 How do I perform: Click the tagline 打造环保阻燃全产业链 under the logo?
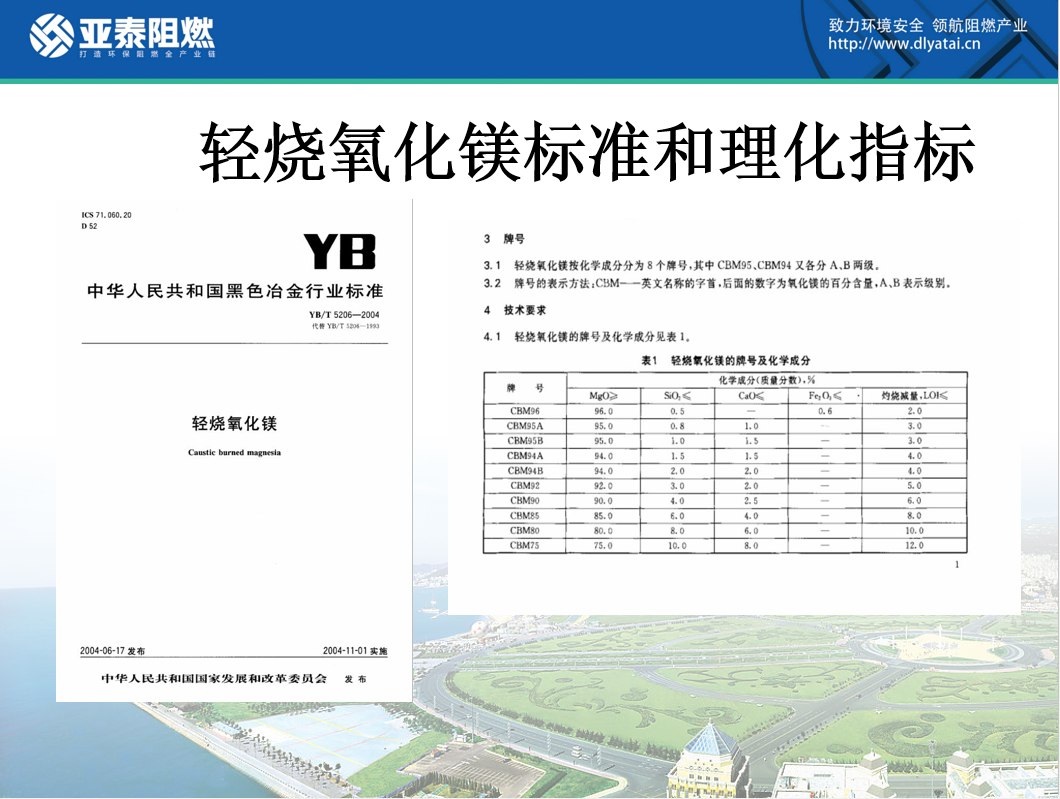147,54
